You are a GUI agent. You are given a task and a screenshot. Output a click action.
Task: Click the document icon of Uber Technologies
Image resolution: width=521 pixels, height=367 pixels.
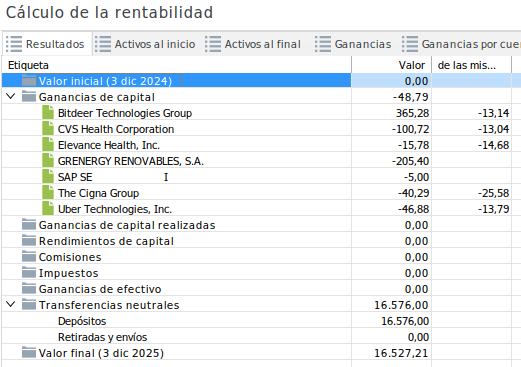[48, 208]
